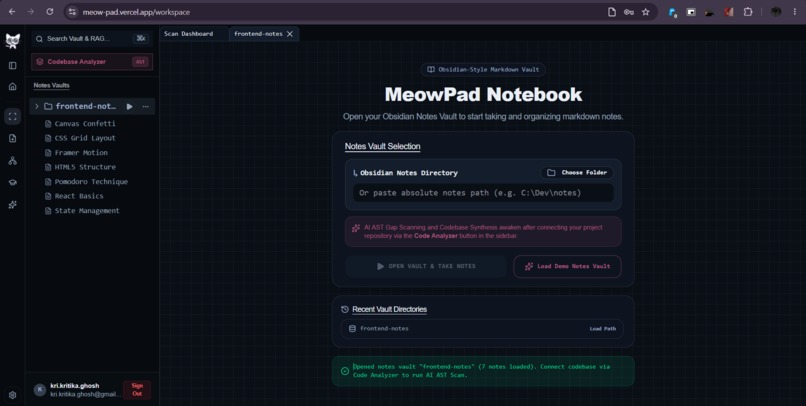Screen dimensions: 806x406
Task: Click the folder icon in Choose Folder
Action: (551, 173)
